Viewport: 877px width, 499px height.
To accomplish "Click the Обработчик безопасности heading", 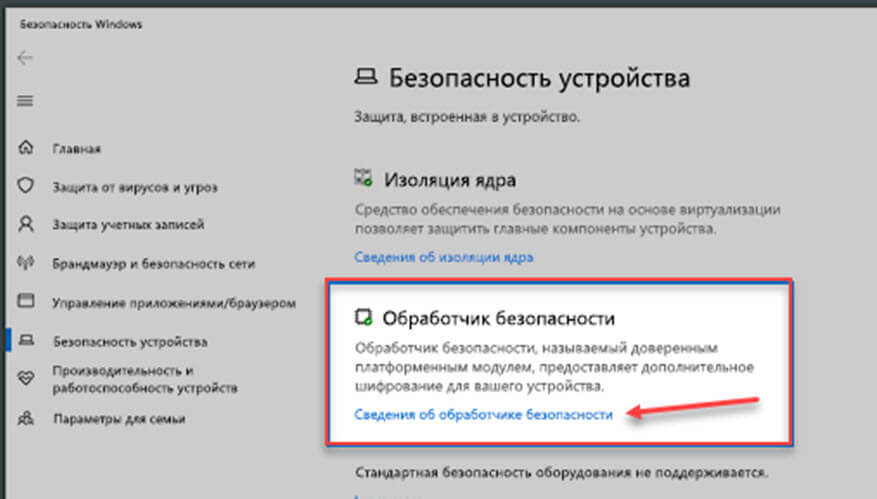I will pyautogui.click(x=499, y=318).
